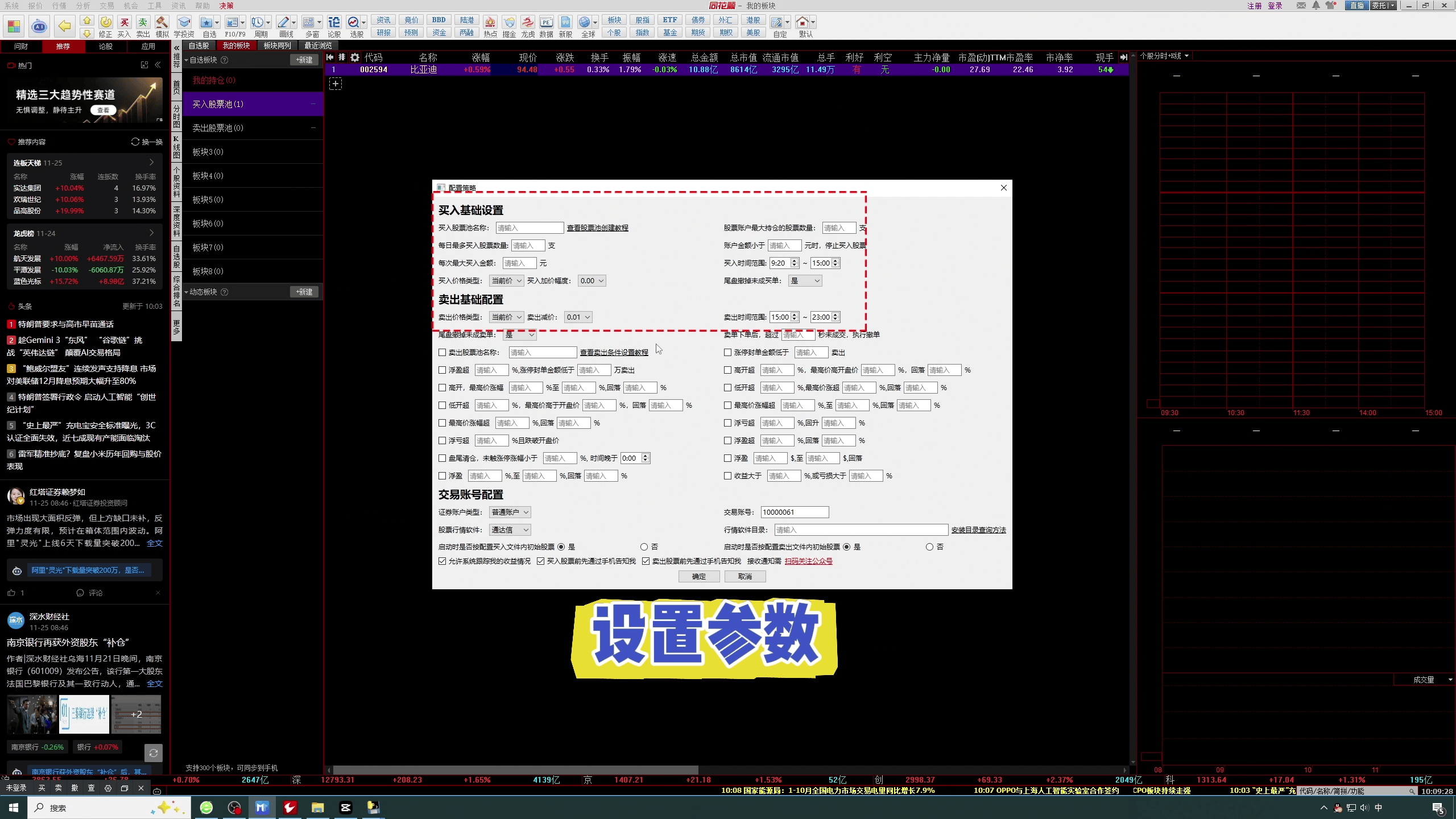Screen dimensions: 1456x819
Task: Open the 模拟 gavel simulation icon
Action: pos(162,23)
